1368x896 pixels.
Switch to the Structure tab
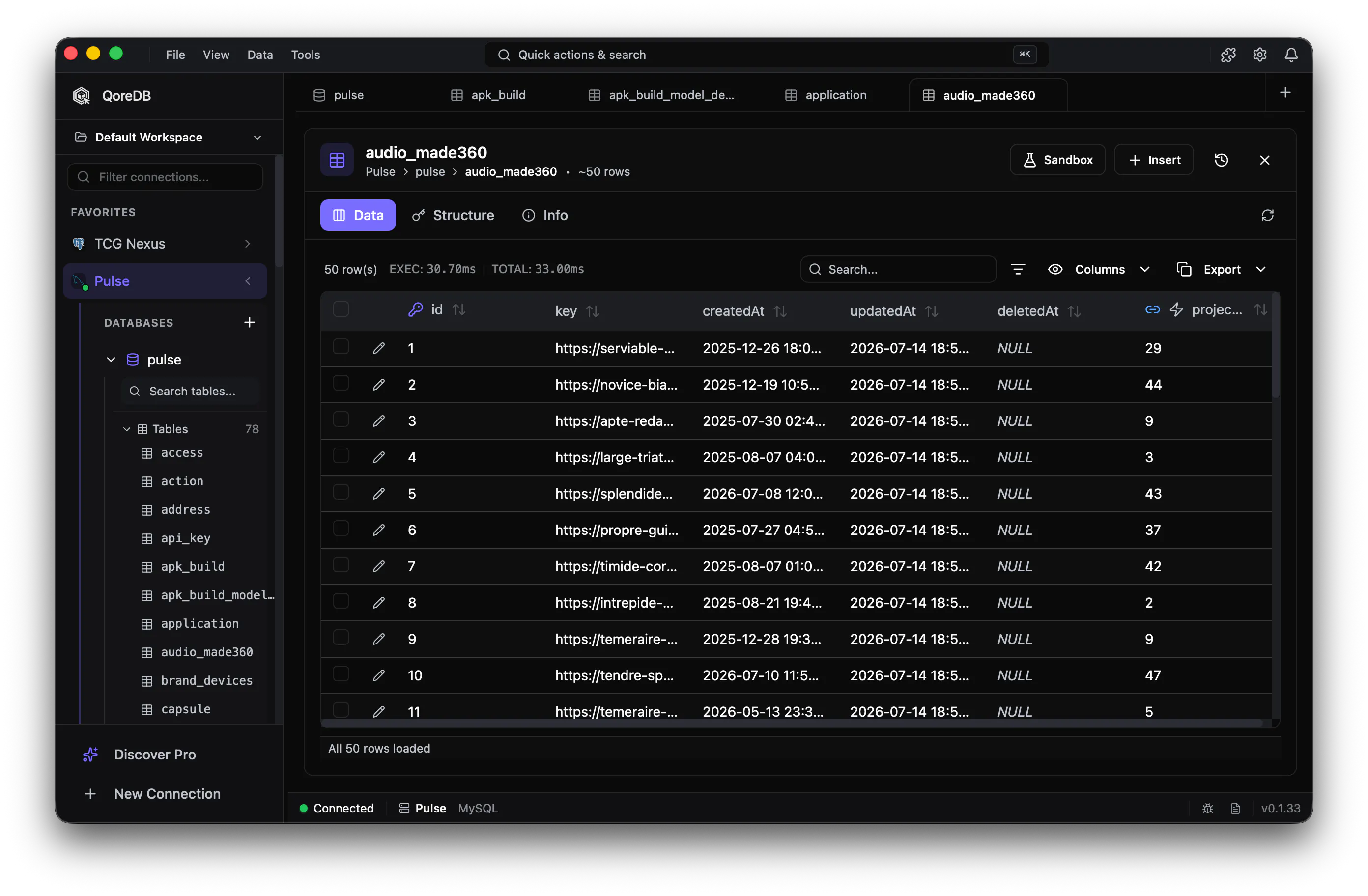coord(453,215)
